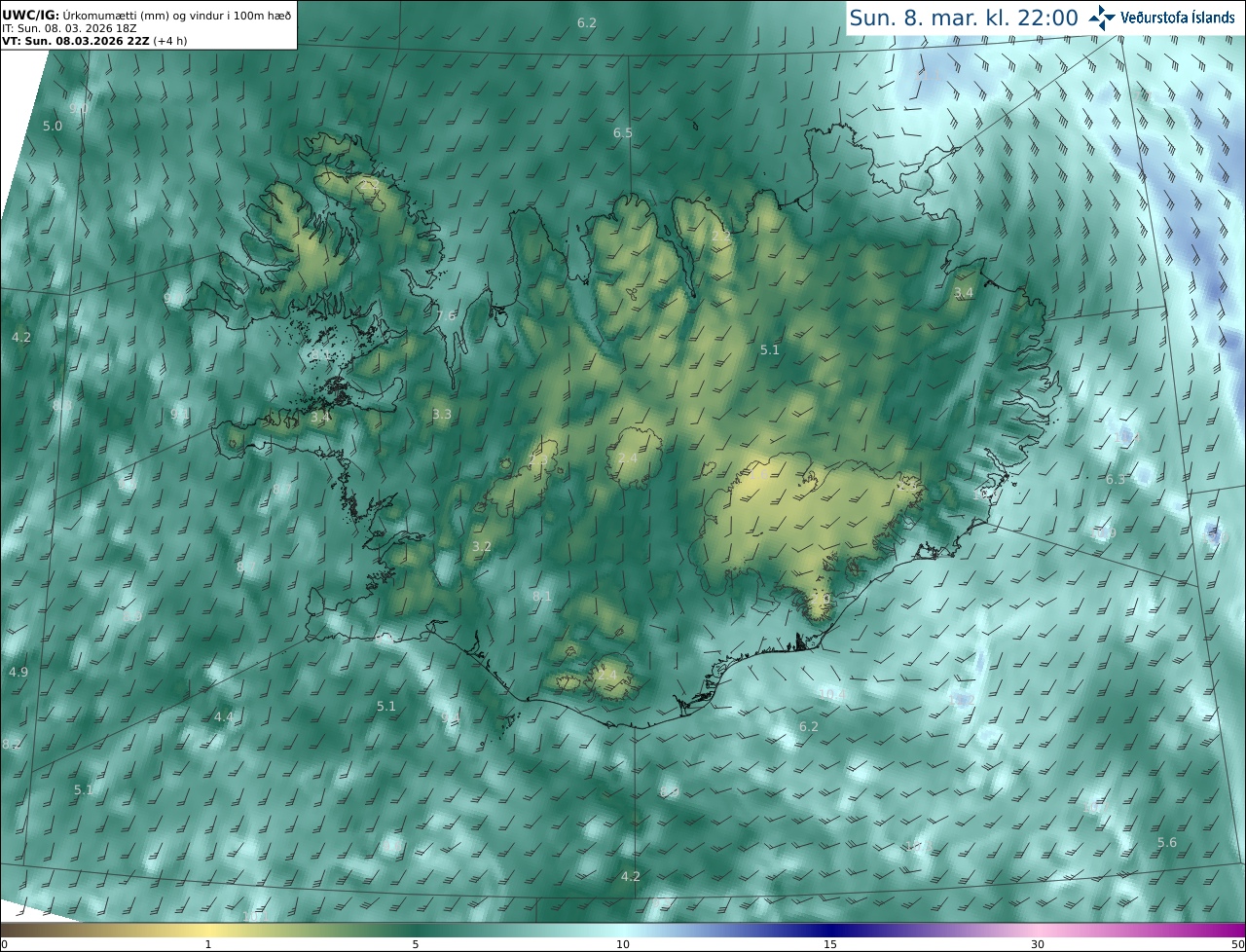
Task: Click the Veðurstofa Íslands name text
Action: tap(1178, 18)
